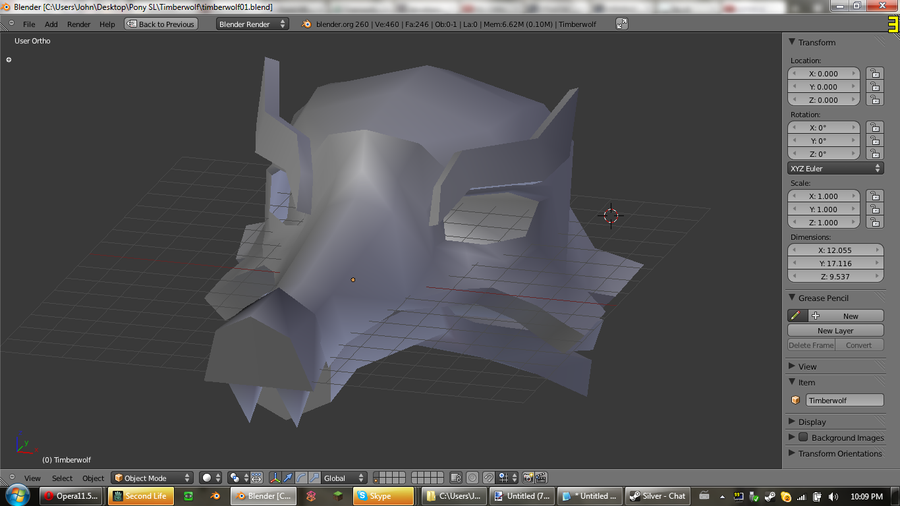This screenshot has height=506, width=900.
Task: Click the small plus to open tool shelf
Action: pos(9,60)
